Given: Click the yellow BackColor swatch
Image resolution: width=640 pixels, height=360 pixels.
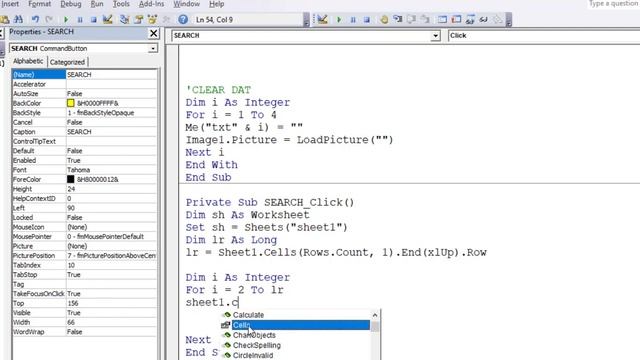Looking at the screenshot, I should coord(71,103).
